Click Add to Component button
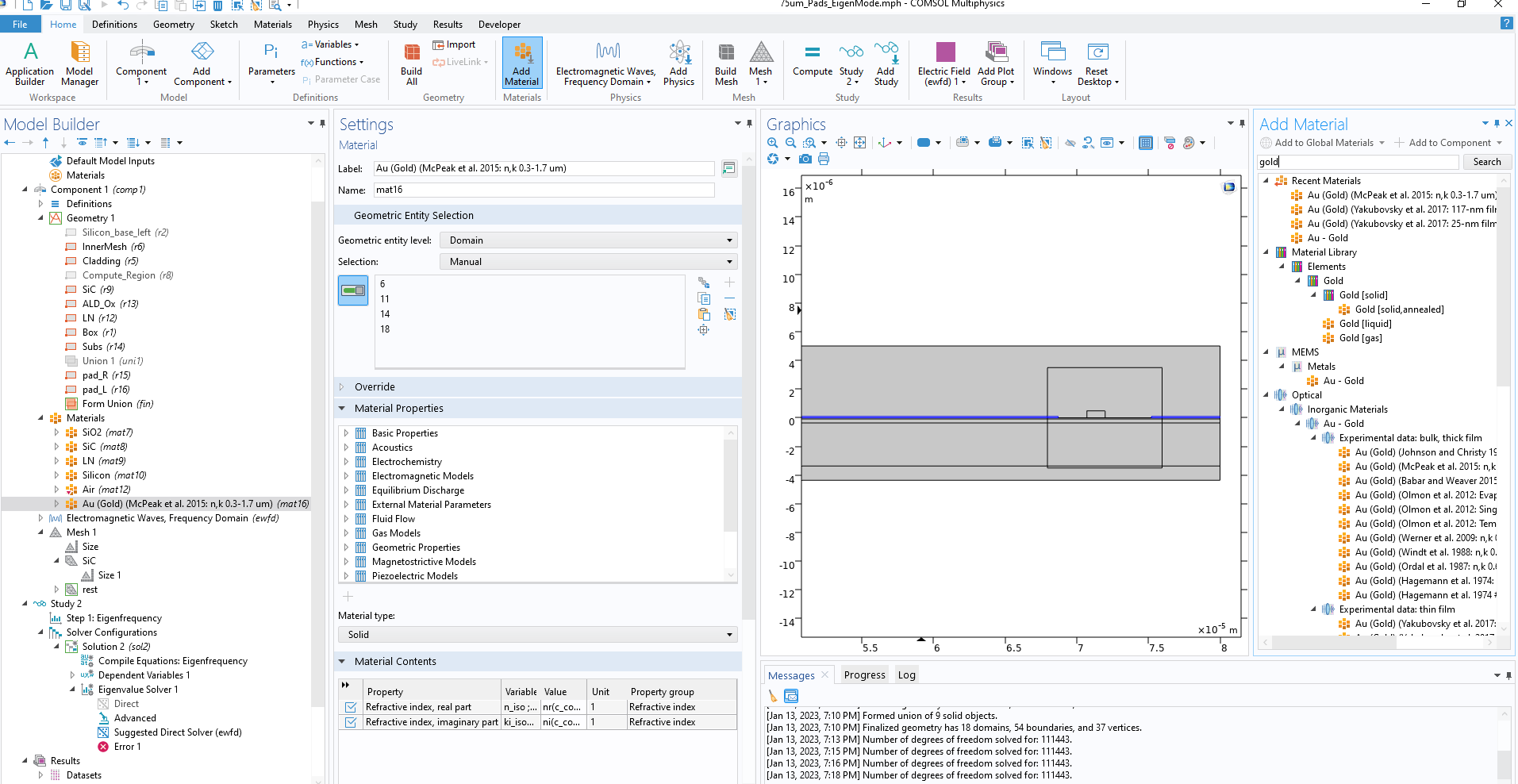Image resolution: width=1518 pixels, height=784 pixels. point(1449,143)
